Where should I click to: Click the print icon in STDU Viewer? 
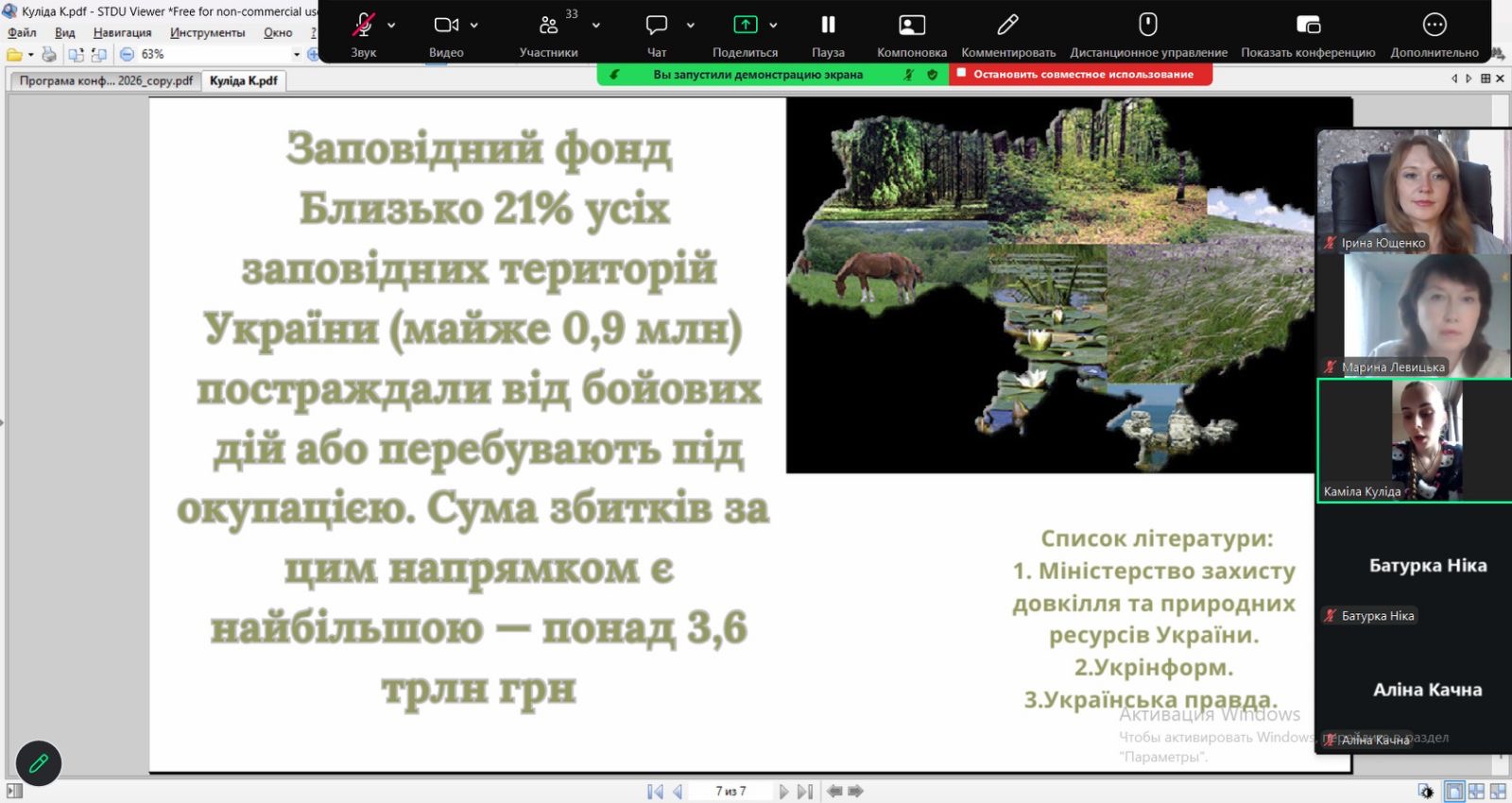pyautogui.click(x=49, y=55)
